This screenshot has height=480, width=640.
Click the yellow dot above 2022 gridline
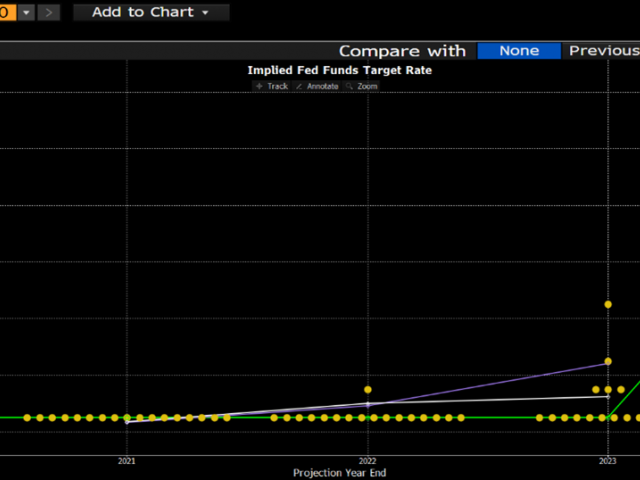[368, 389]
